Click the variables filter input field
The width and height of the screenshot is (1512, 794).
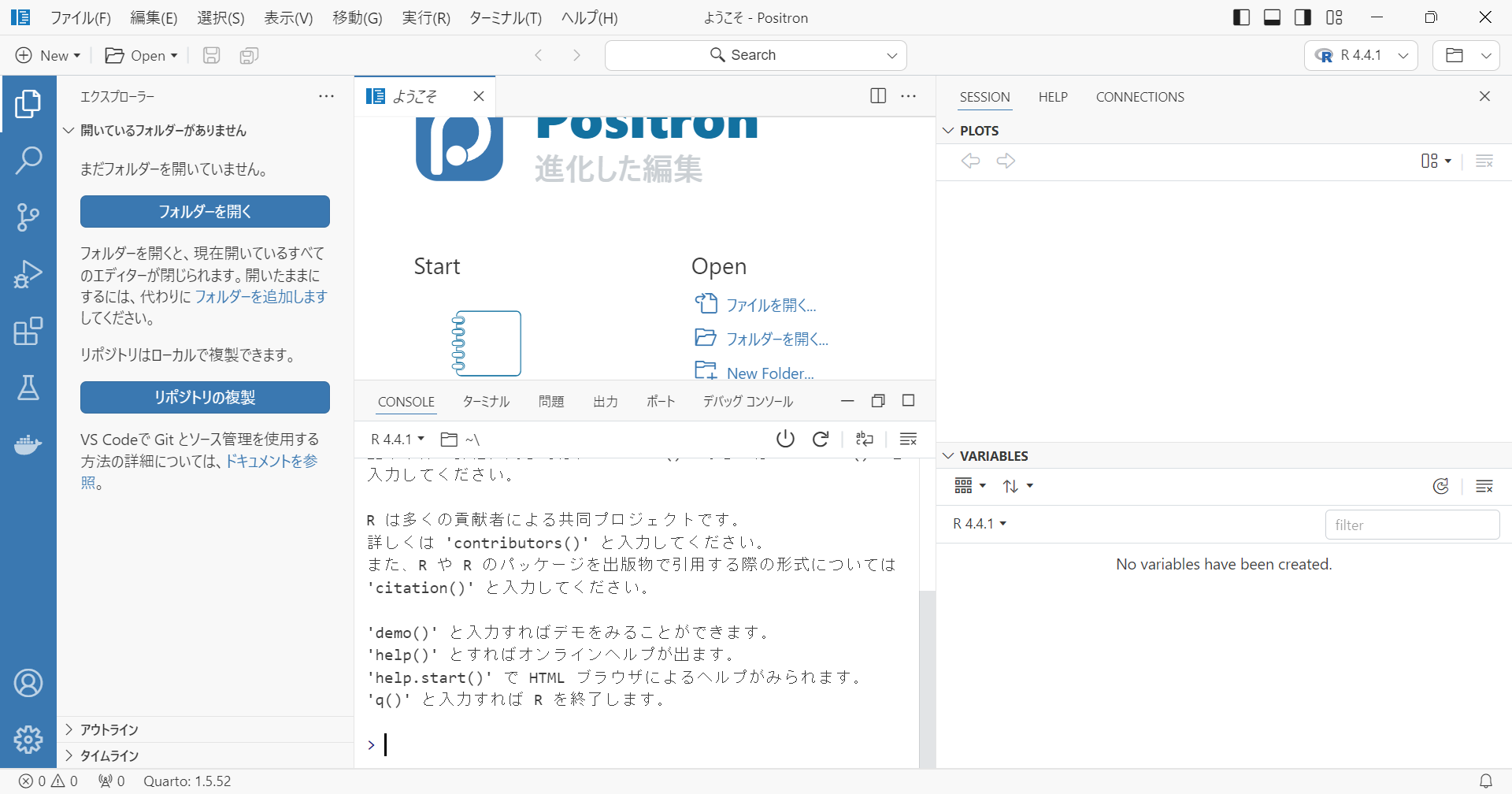[x=1412, y=525]
